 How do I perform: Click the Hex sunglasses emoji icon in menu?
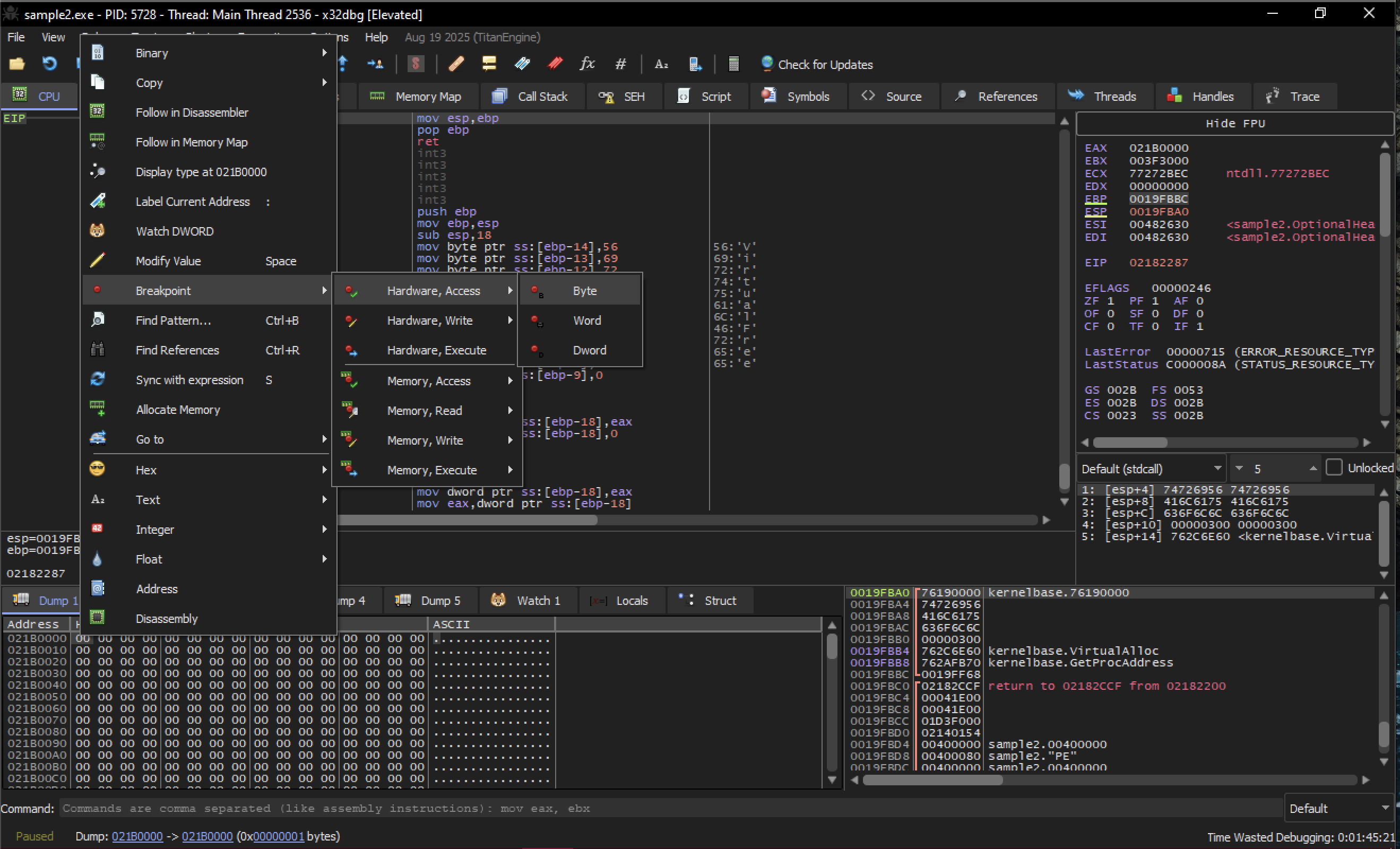pos(97,469)
